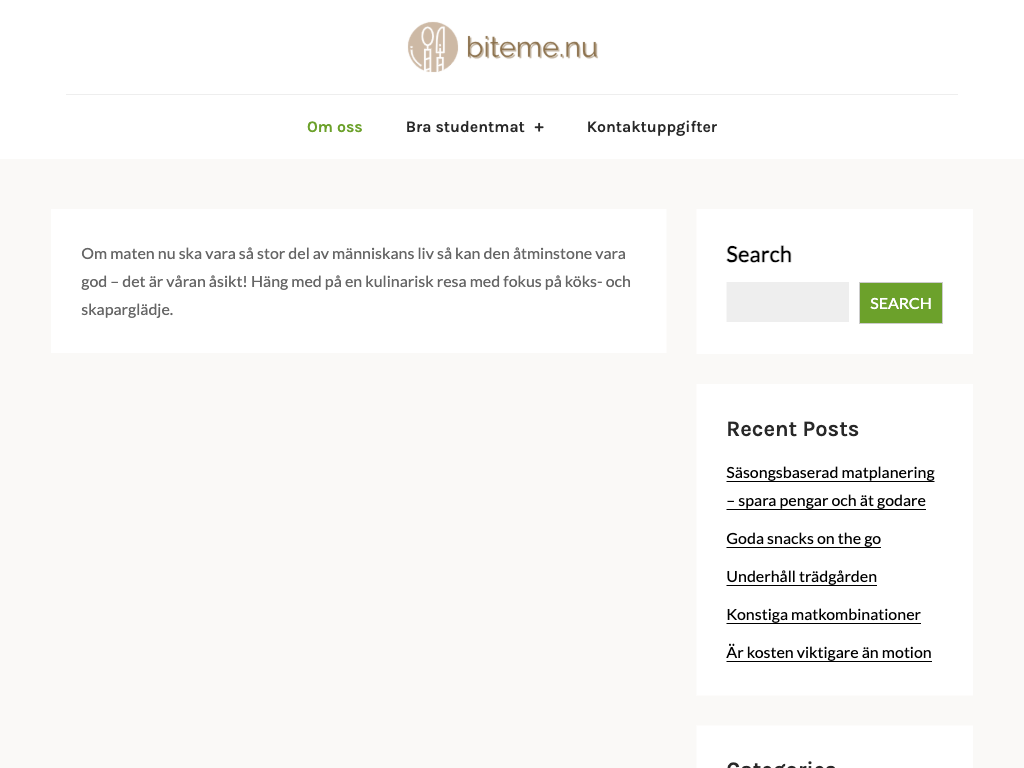Image resolution: width=1024 pixels, height=768 pixels.
Task: Open the Om oss menu item
Action: point(334,127)
